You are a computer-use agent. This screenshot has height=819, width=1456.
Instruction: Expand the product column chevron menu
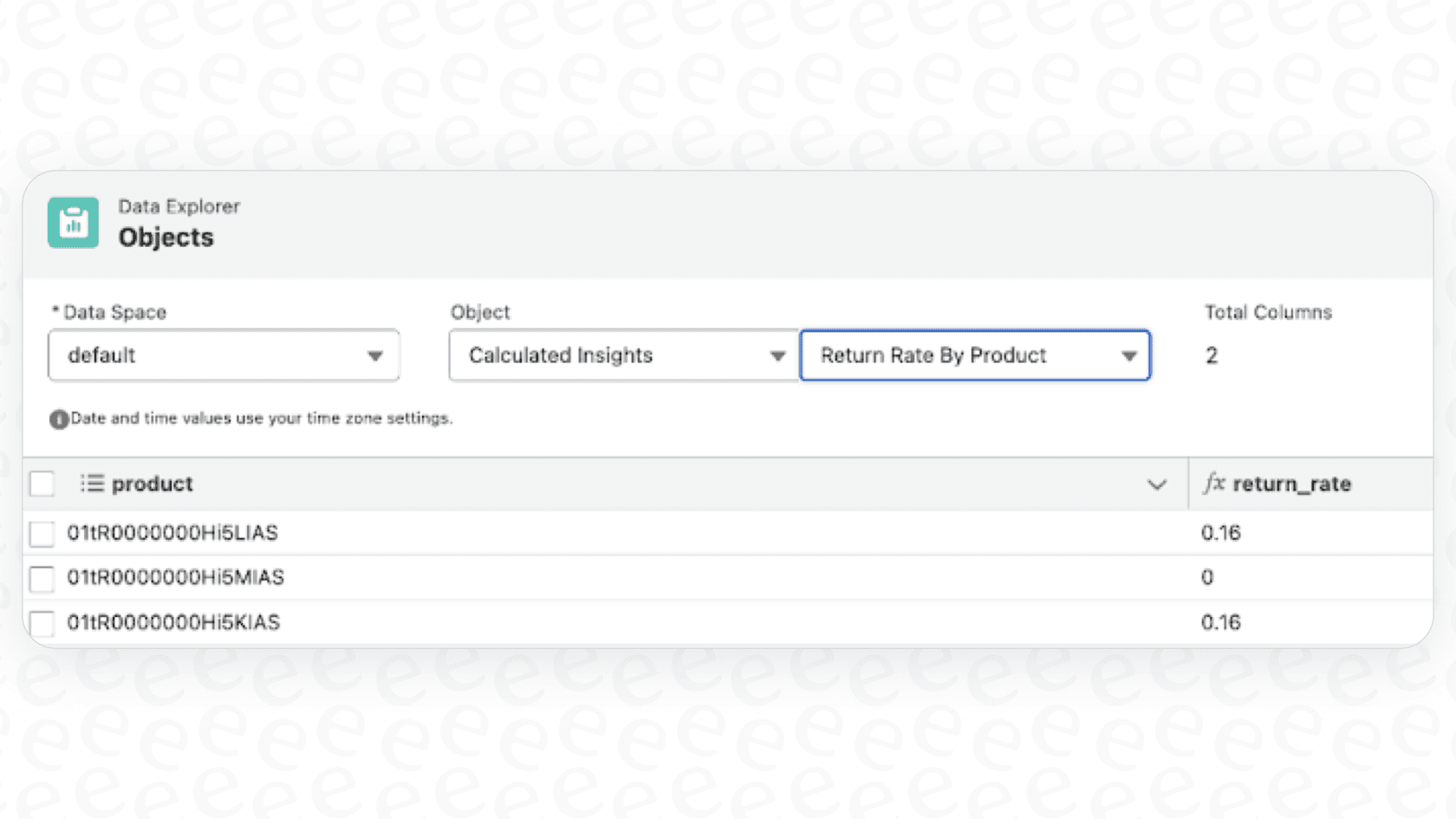pos(1156,484)
